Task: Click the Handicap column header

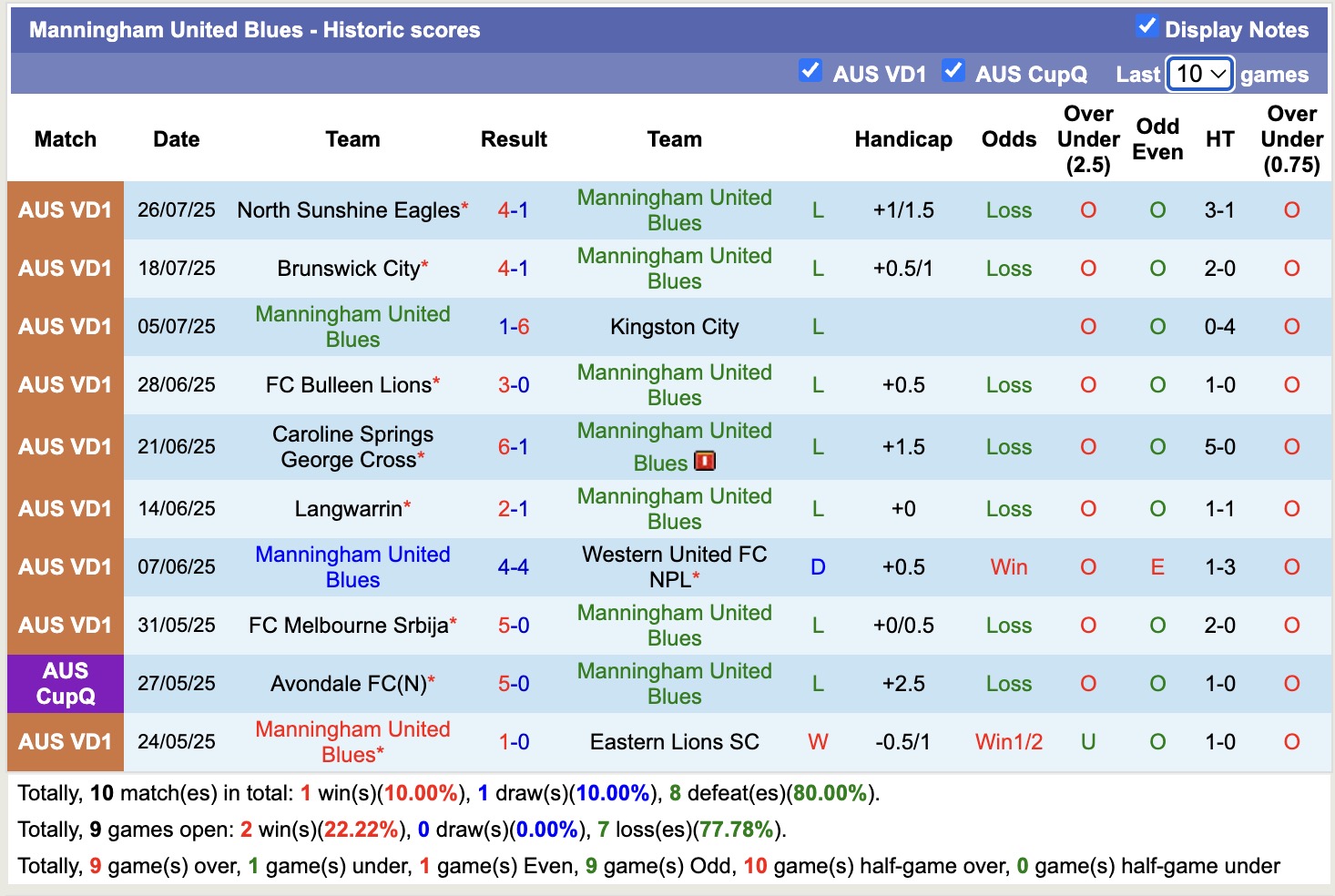Action: (902, 138)
